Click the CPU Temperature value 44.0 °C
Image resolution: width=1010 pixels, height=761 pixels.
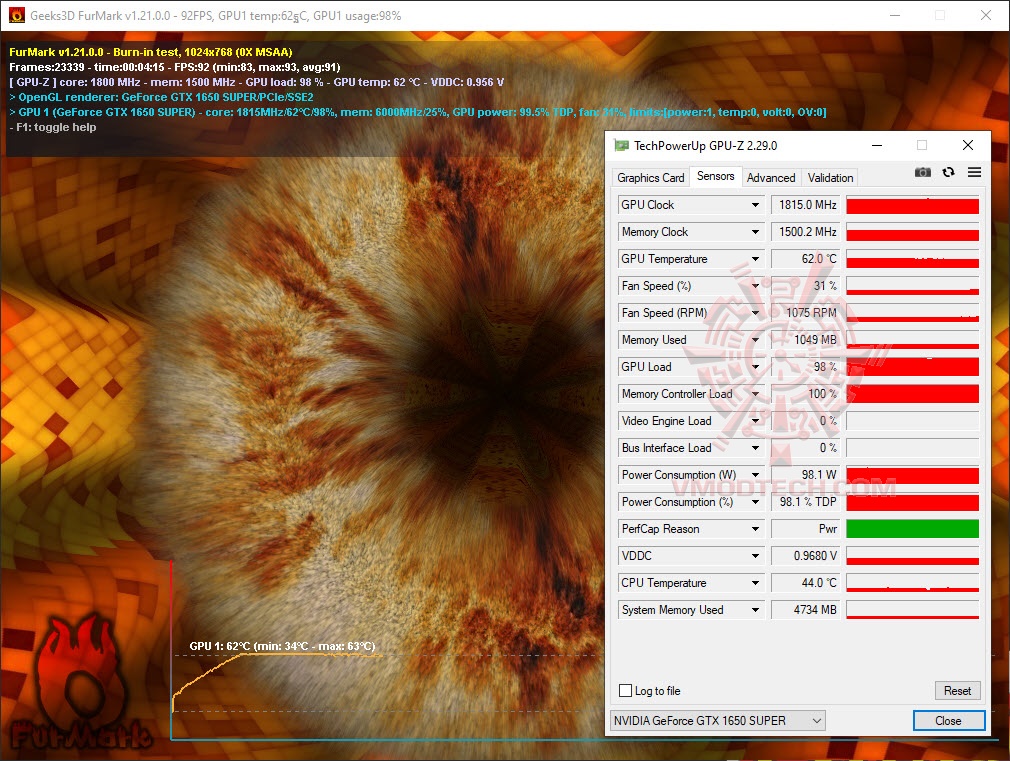coord(806,583)
